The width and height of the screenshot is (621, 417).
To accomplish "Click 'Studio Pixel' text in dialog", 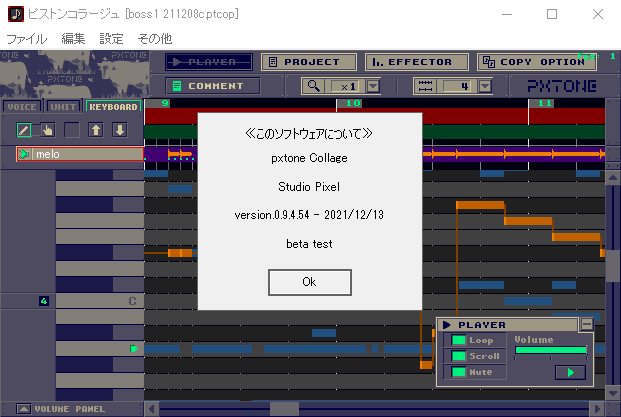I will pos(309,187).
